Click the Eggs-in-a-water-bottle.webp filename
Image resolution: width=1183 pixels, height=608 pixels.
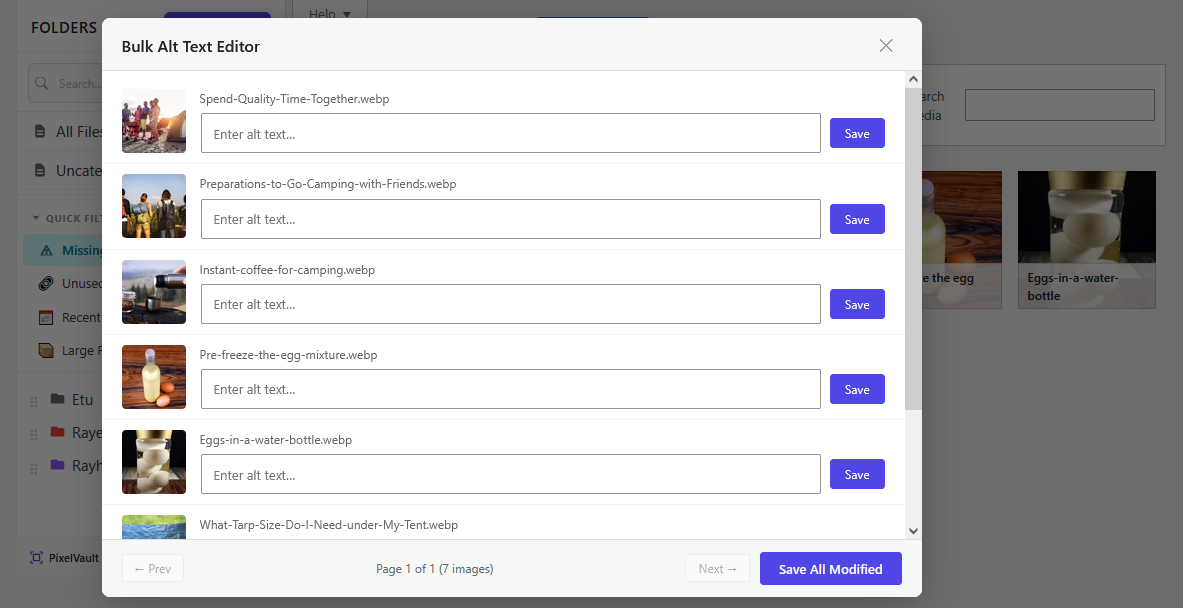click(x=275, y=440)
